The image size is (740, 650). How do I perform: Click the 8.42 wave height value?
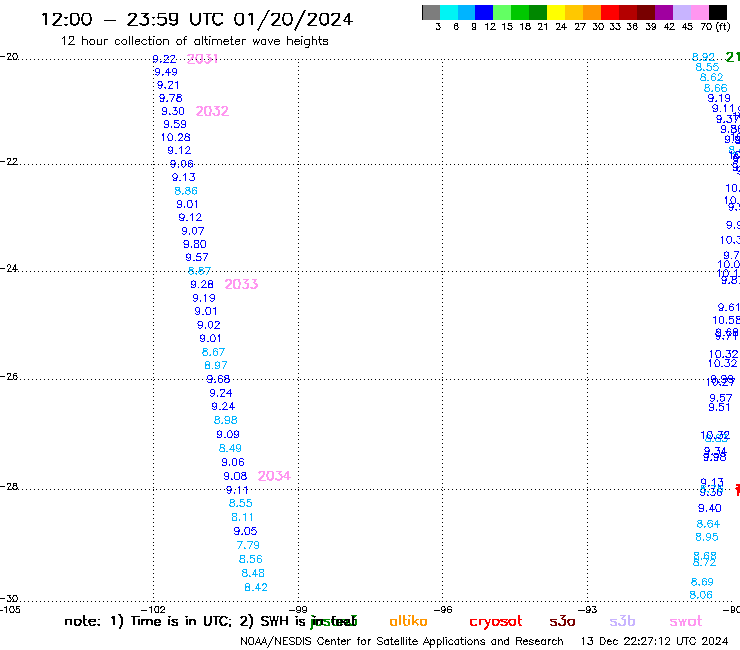[x=256, y=588]
